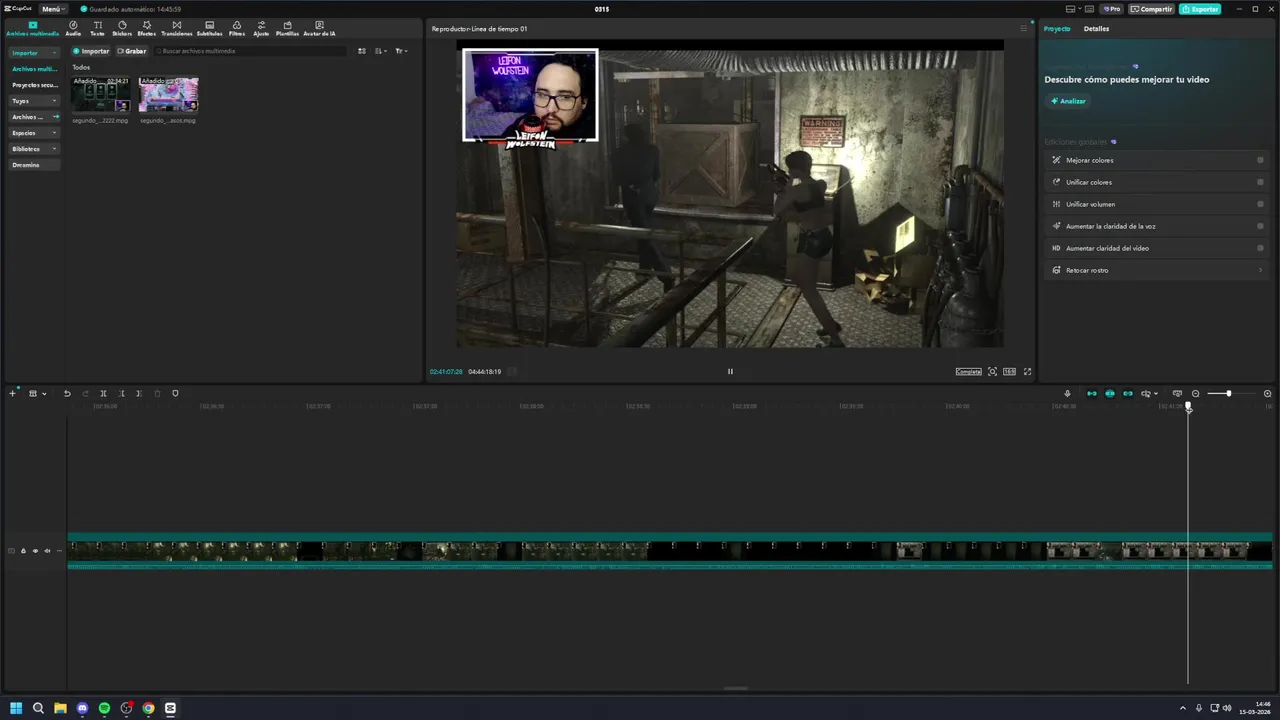The height and width of the screenshot is (720, 1280).
Task: Open the media sort options dropdown
Action: pyautogui.click(x=381, y=51)
